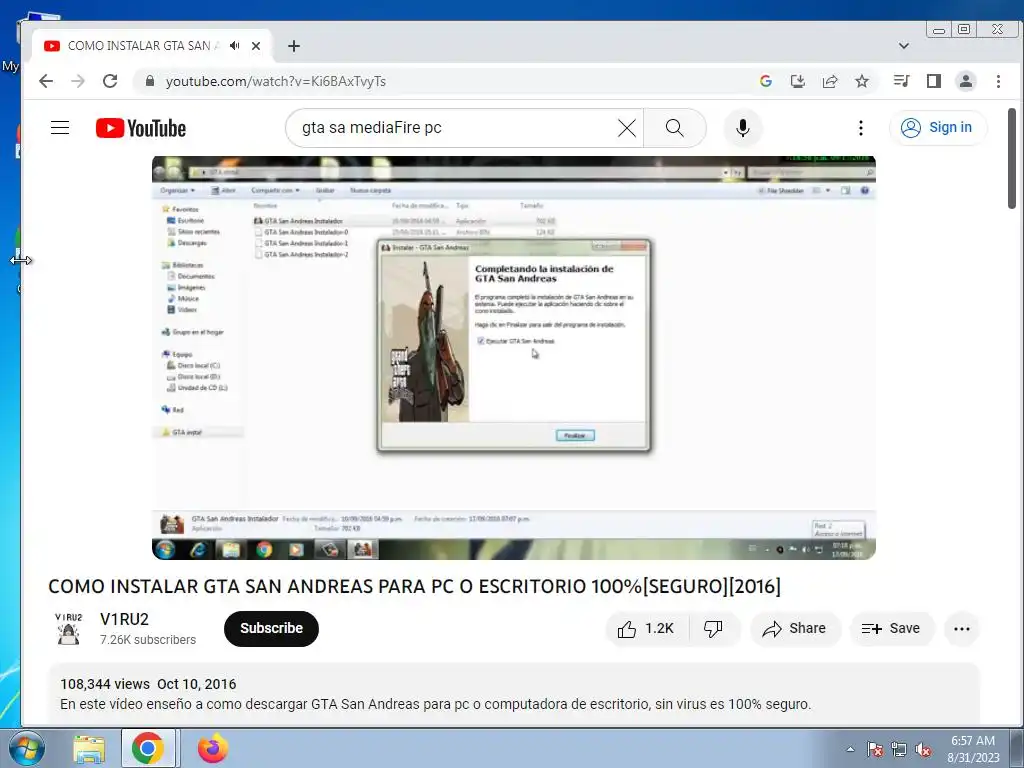Open the muted volume tray icon
The width and height of the screenshot is (1024, 768).
923,749
